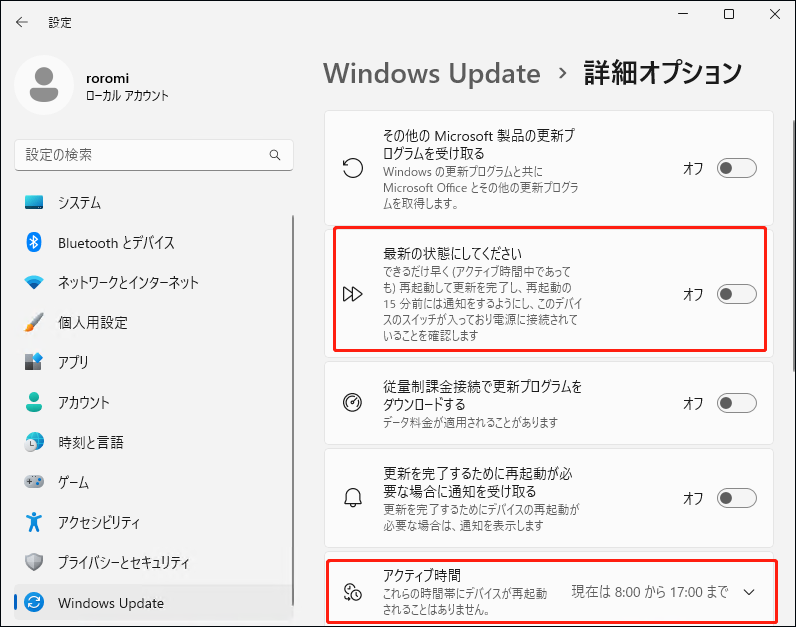Enable 再起動が必要な場合に通知を受け取る toggle
The height and width of the screenshot is (627, 796).
[x=737, y=498]
